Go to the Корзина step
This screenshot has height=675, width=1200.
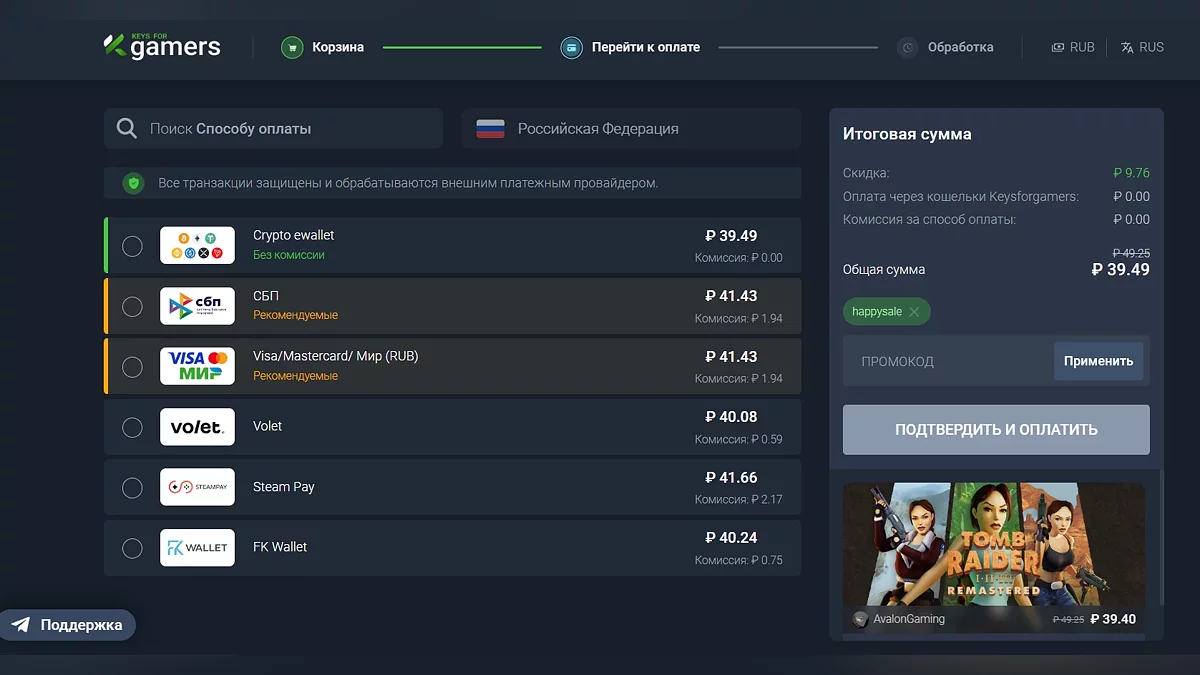(337, 47)
